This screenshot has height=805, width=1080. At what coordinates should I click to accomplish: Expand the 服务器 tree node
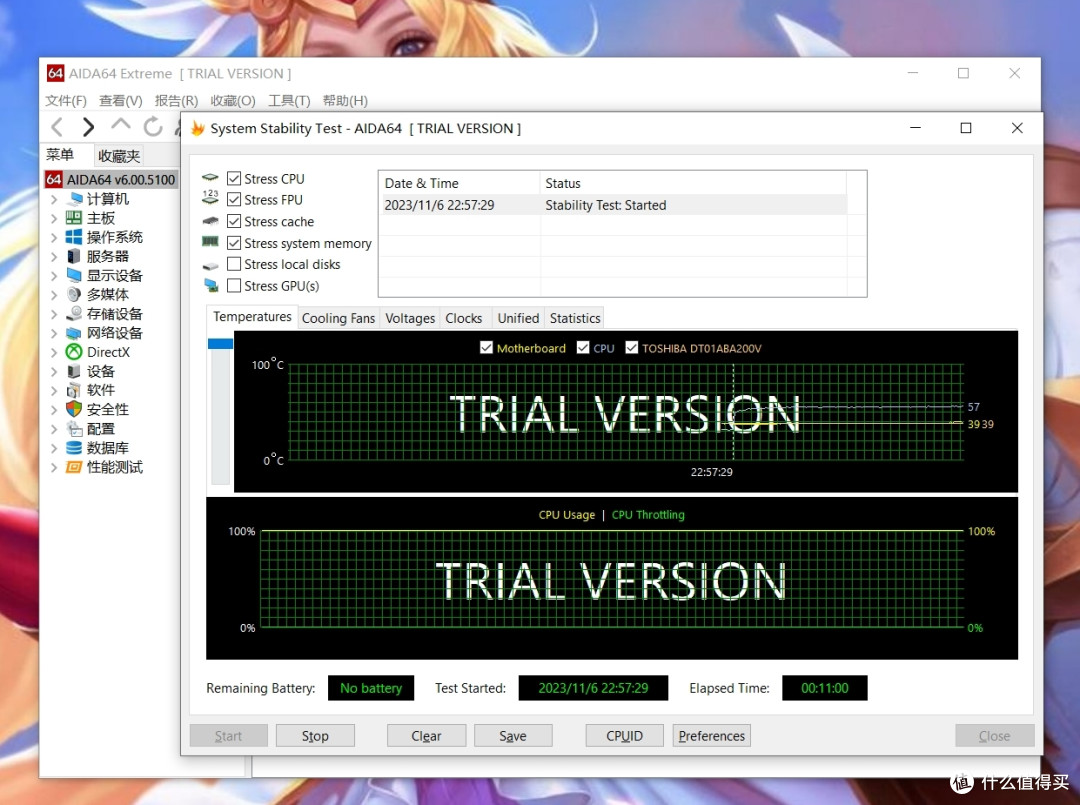(x=54, y=257)
